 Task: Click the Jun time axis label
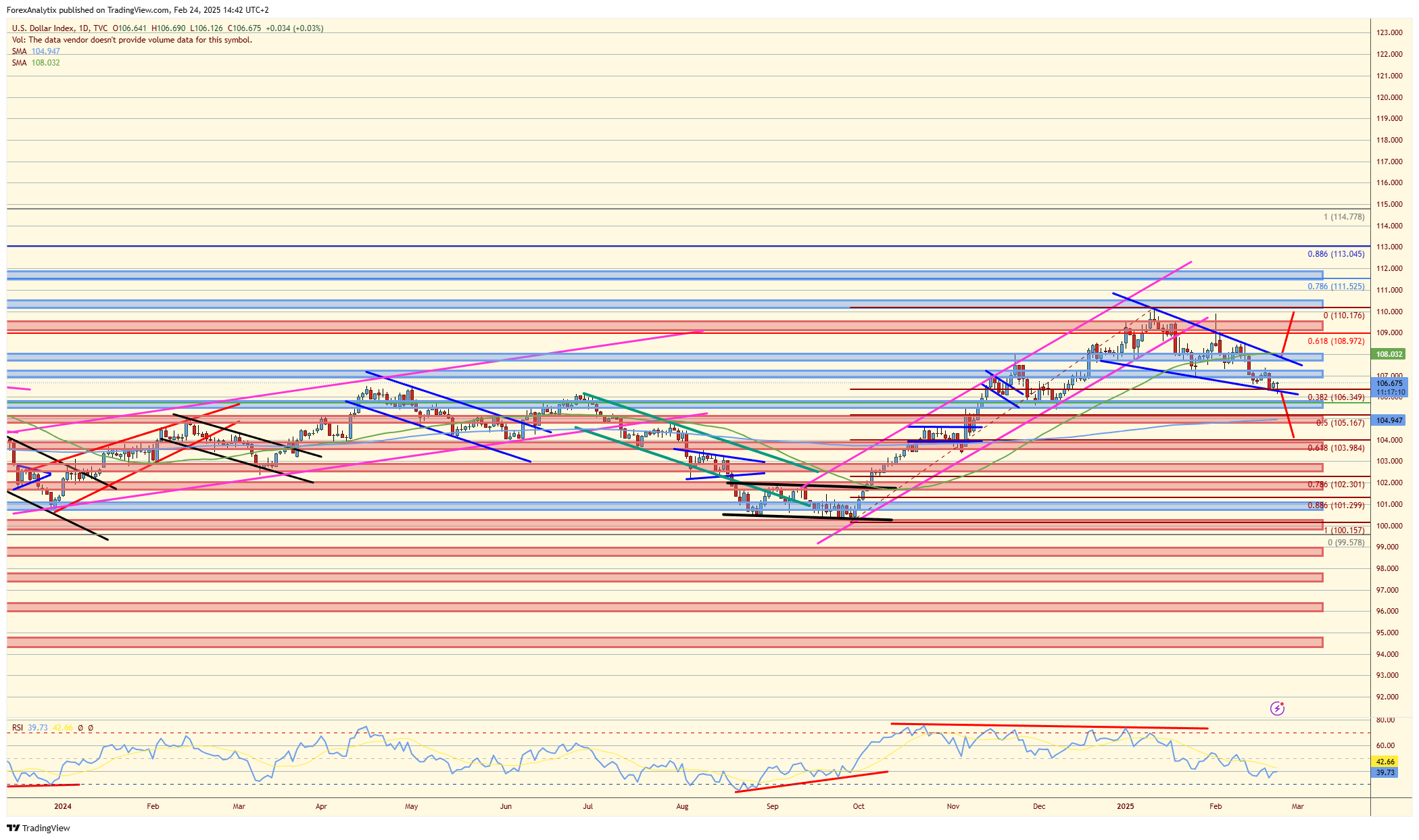(x=506, y=806)
